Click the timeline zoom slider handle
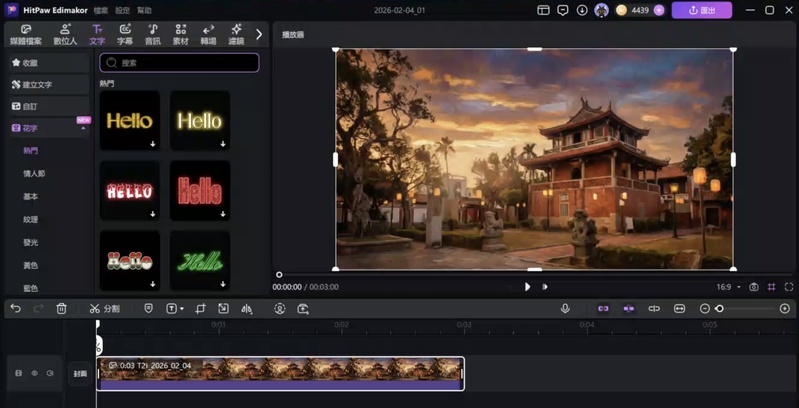This screenshot has width=799, height=408. point(719,309)
